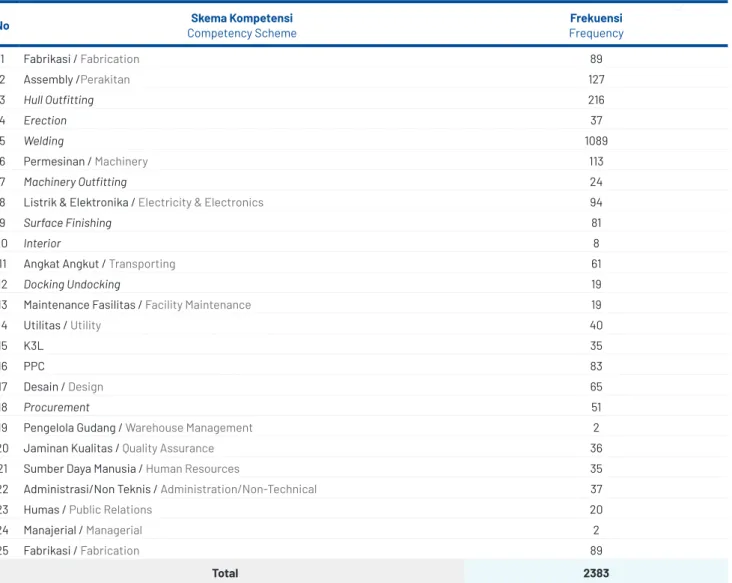Select the Permesinan frequency value 113
The width and height of the screenshot is (732, 583).
pos(596,162)
